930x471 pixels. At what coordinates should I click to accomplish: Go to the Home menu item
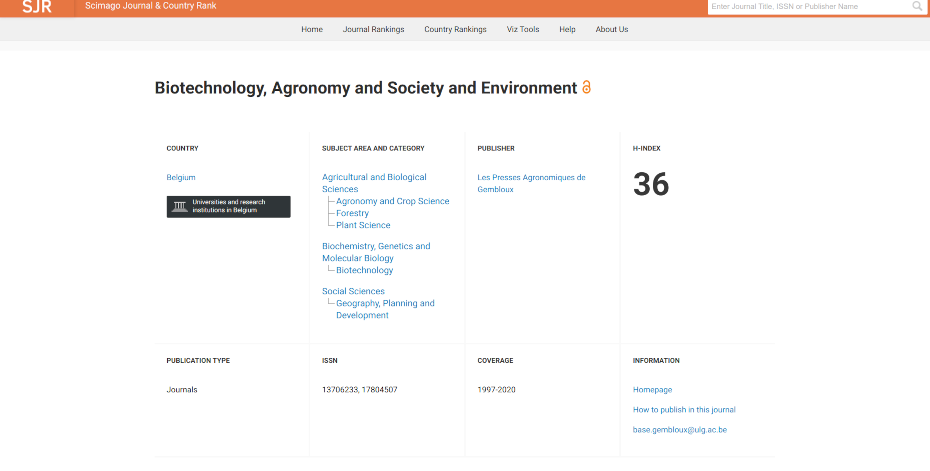pyautogui.click(x=312, y=29)
